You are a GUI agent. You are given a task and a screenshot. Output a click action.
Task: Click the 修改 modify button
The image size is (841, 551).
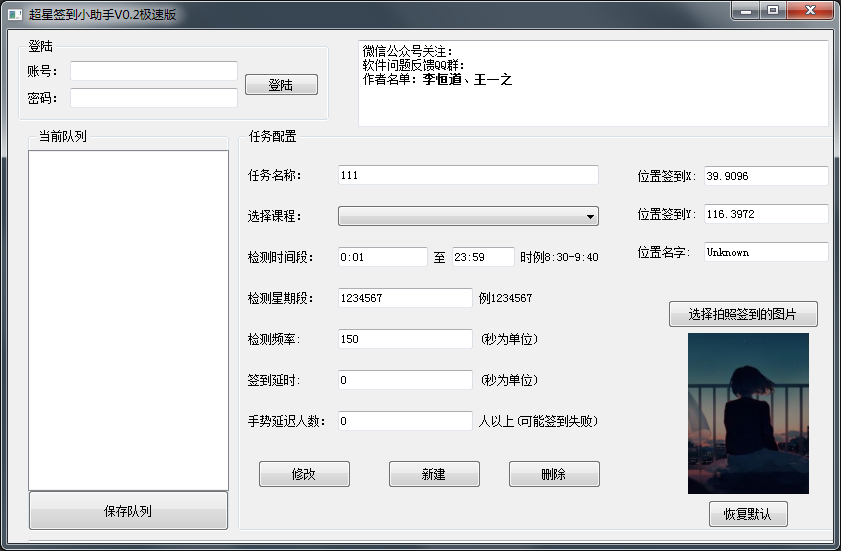pos(304,474)
